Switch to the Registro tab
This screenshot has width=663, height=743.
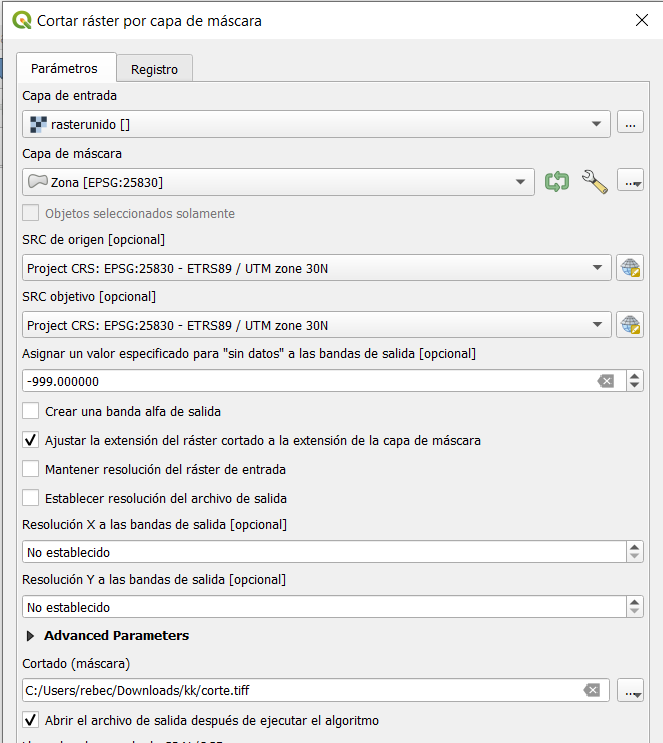tap(154, 69)
